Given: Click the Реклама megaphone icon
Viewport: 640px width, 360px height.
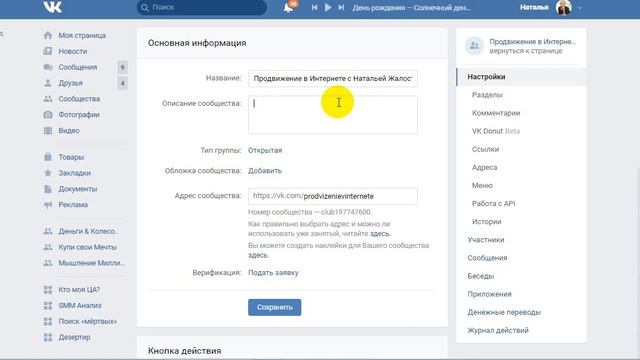Looking at the screenshot, I should pos(48,204).
